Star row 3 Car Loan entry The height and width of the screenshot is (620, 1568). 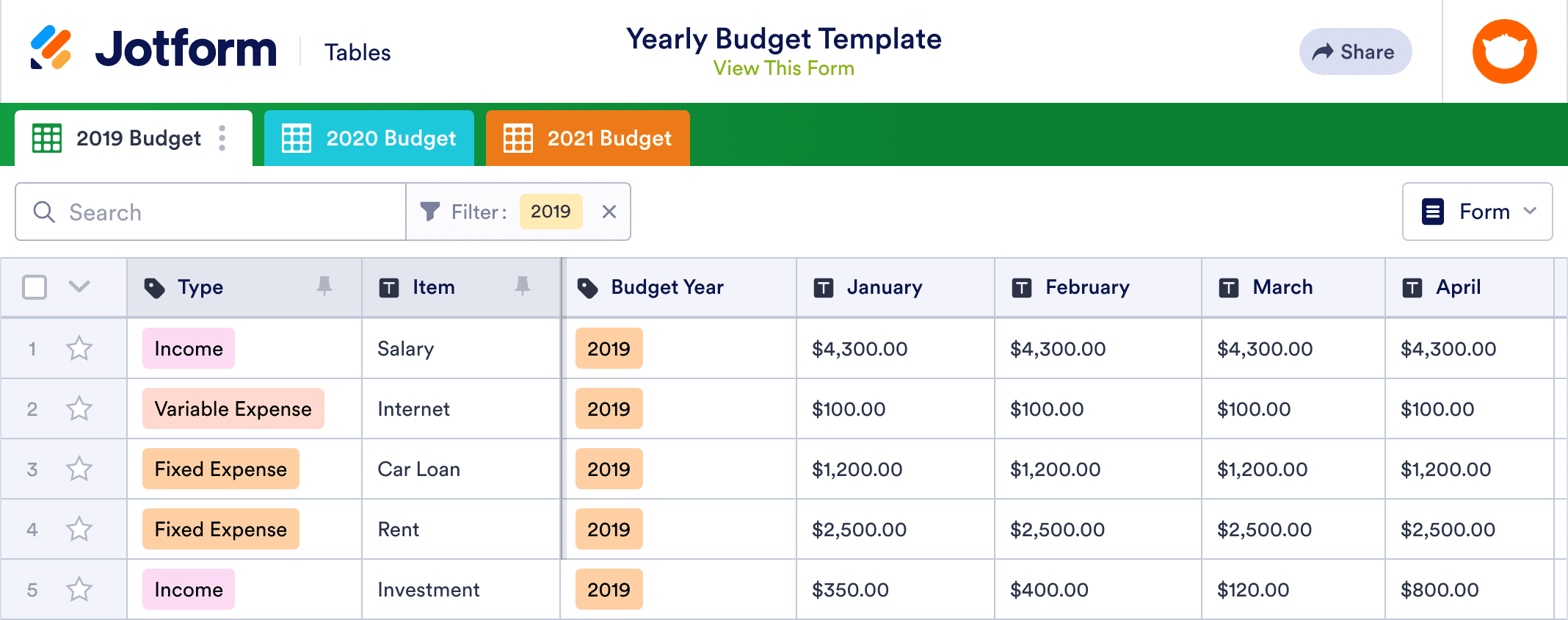pyautogui.click(x=79, y=469)
